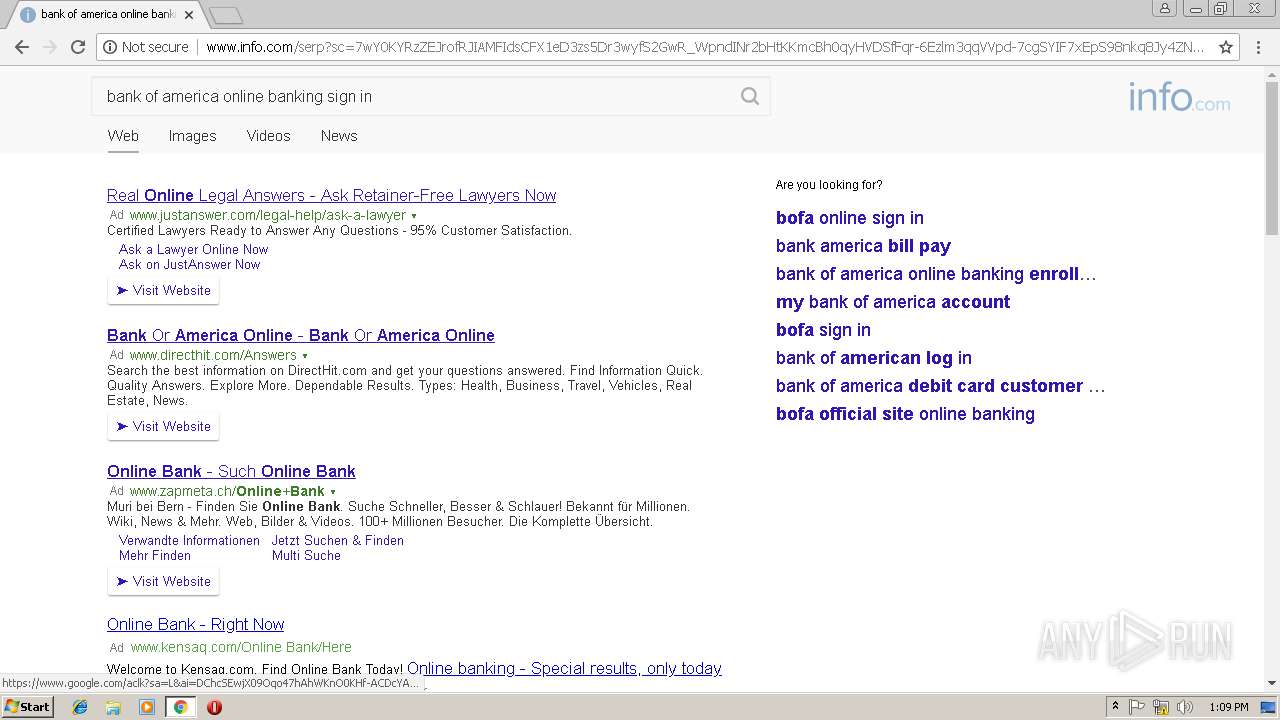Click bank of america online banking enroll suggestion
1280x720 pixels.
click(936, 274)
